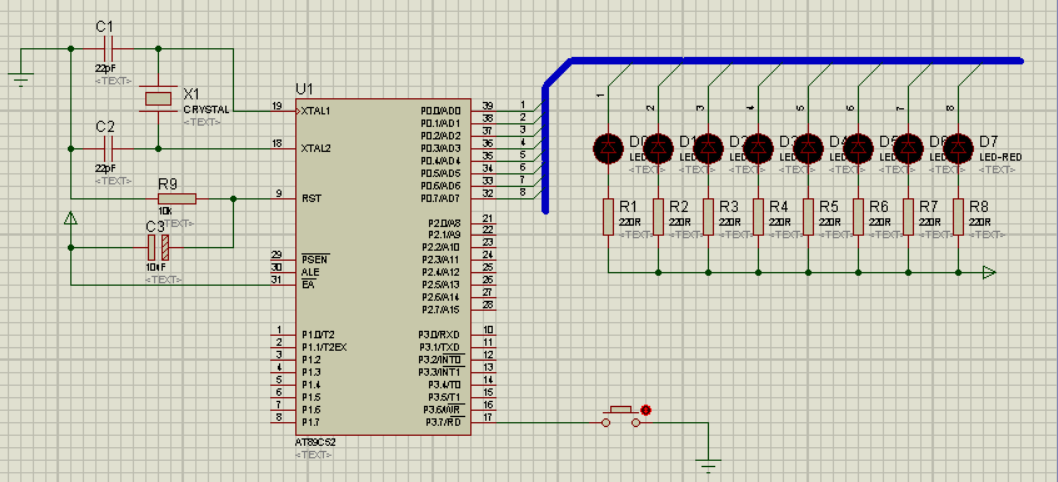Image resolution: width=1058 pixels, height=482 pixels.
Task: Select capacitor C1 symbol
Action: 108,49
